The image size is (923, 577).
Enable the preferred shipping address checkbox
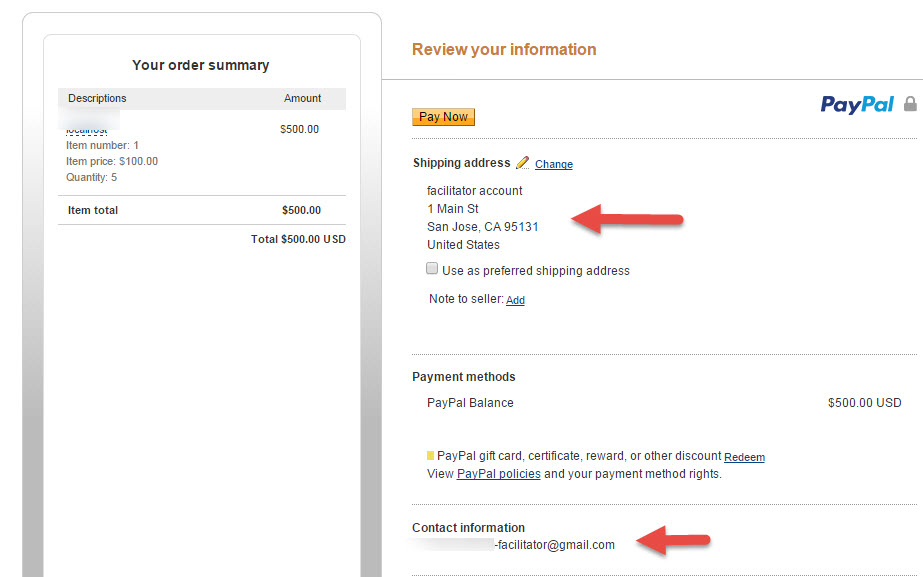coord(432,267)
